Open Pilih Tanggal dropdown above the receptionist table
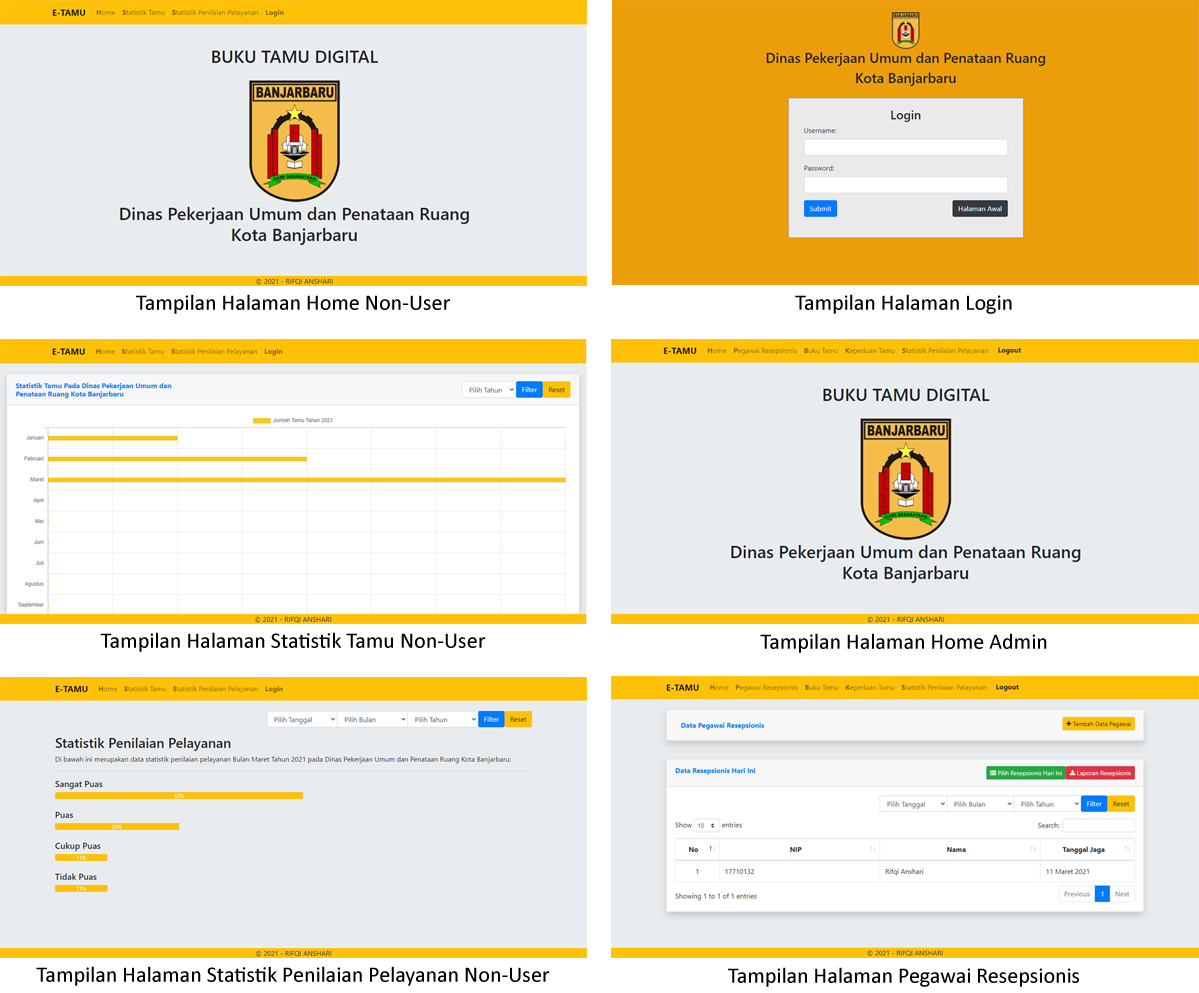The width and height of the screenshot is (1199, 993). click(912, 804)
